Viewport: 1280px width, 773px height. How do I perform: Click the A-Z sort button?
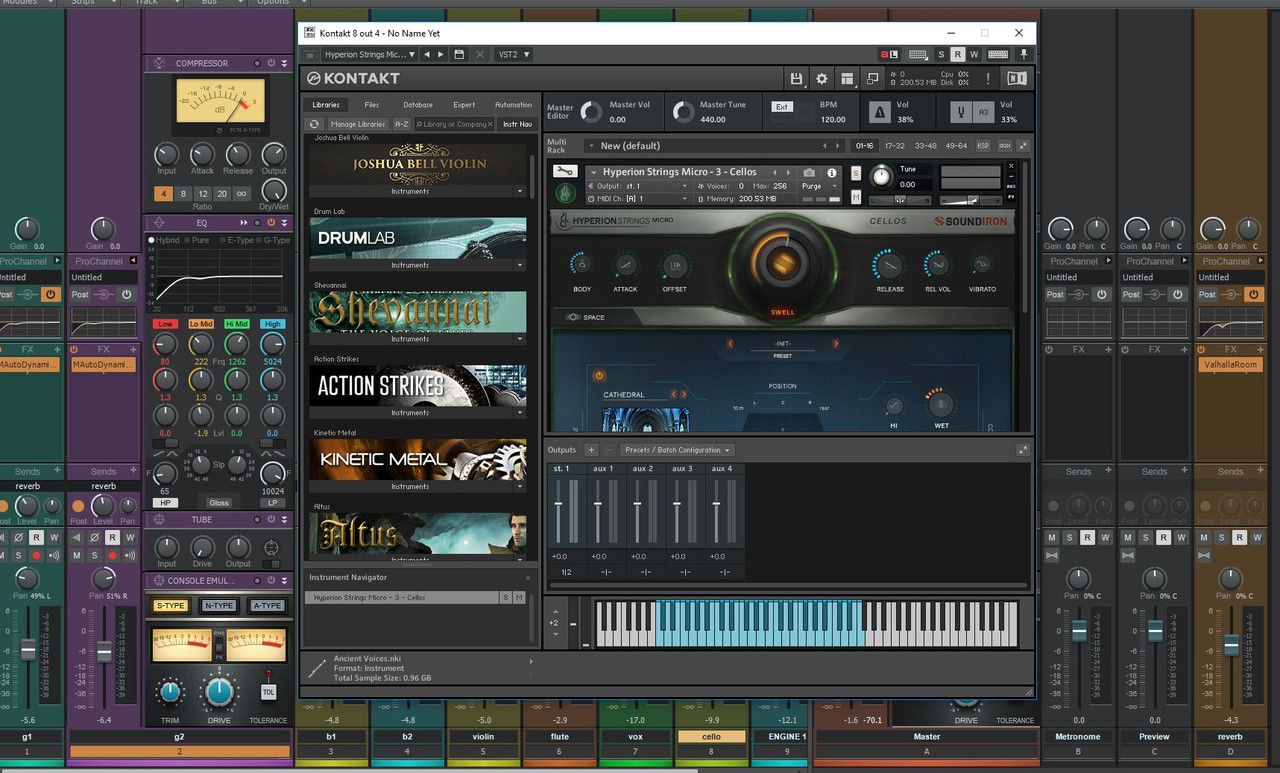click(x=402, y=124)
